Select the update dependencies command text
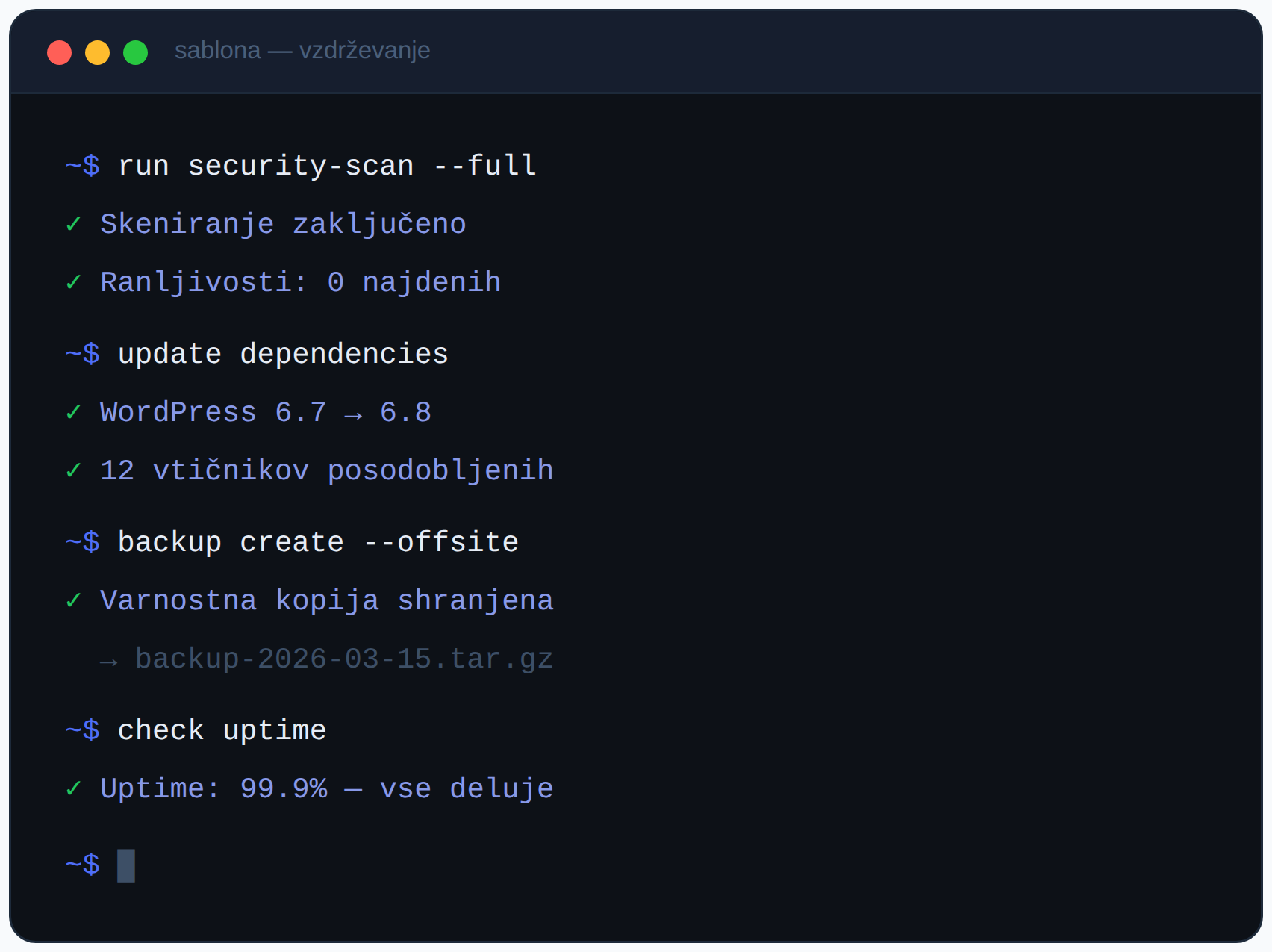 [x=283, y=354]
